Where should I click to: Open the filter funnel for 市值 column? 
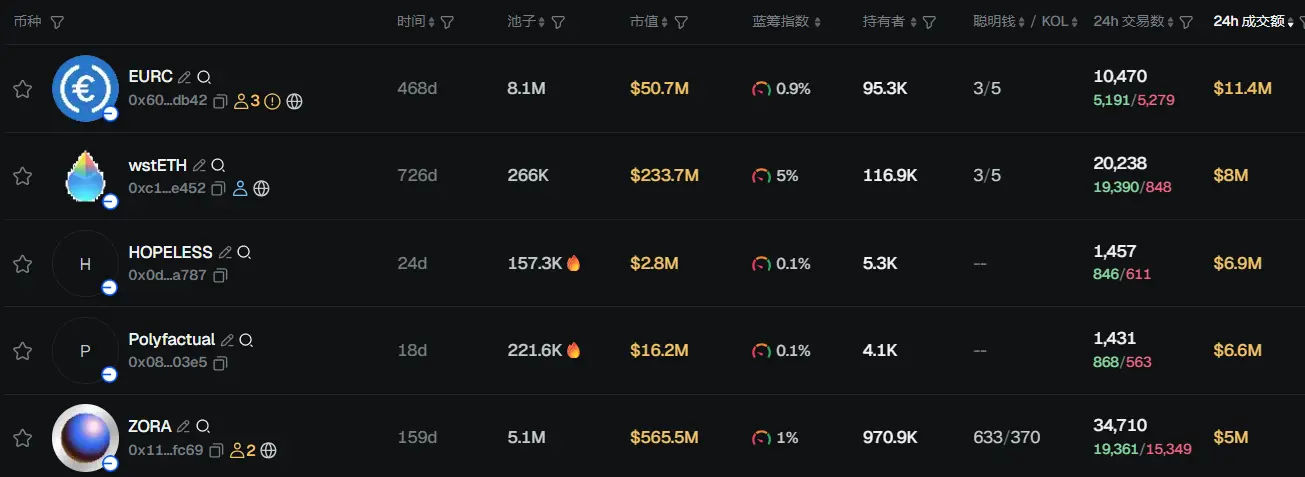[681, 22]
